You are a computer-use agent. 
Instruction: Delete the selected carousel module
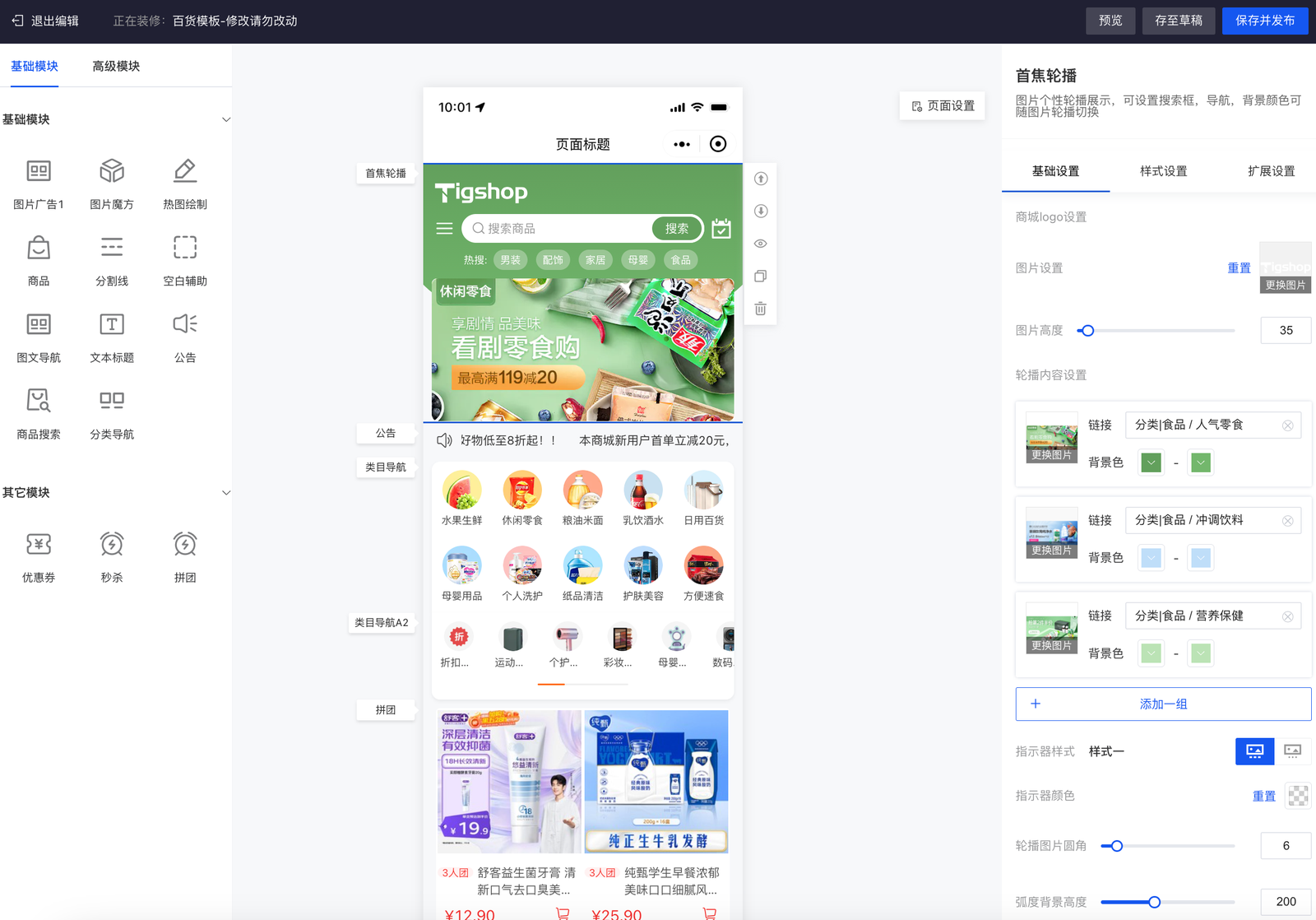tap(761, 309)
